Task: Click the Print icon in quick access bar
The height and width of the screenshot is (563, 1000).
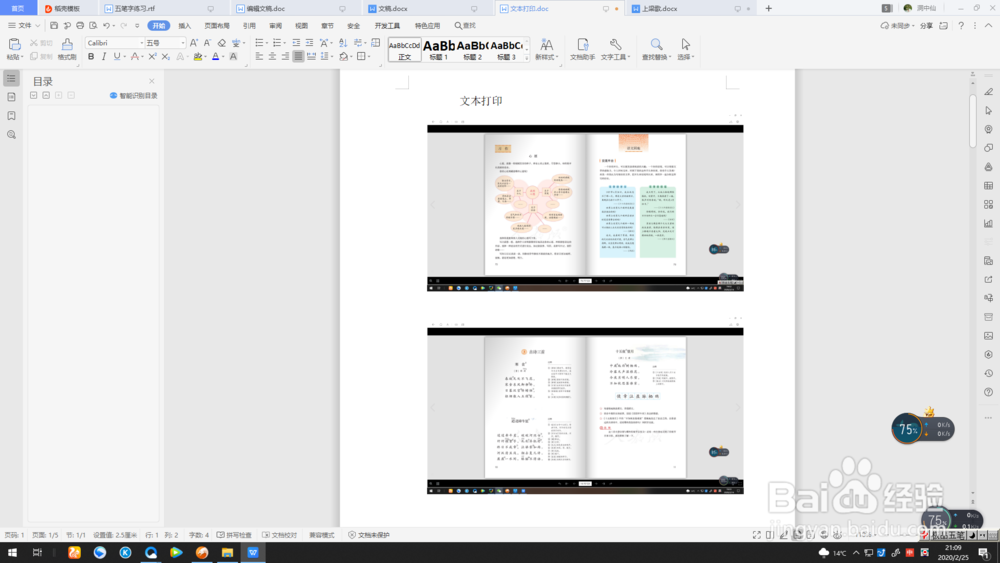Action: coord(80,26)
